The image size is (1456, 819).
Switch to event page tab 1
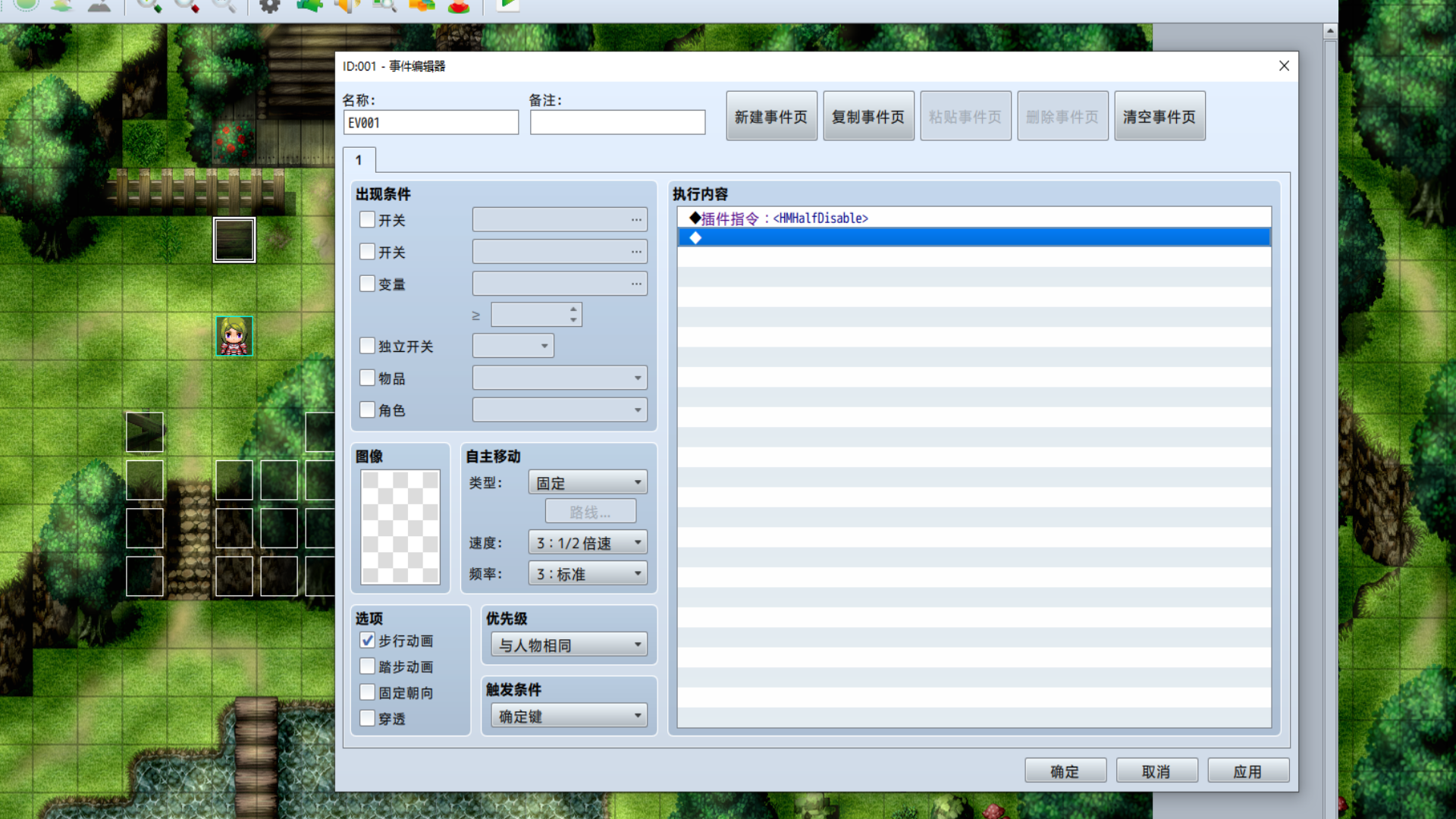[x=359, y=160]
